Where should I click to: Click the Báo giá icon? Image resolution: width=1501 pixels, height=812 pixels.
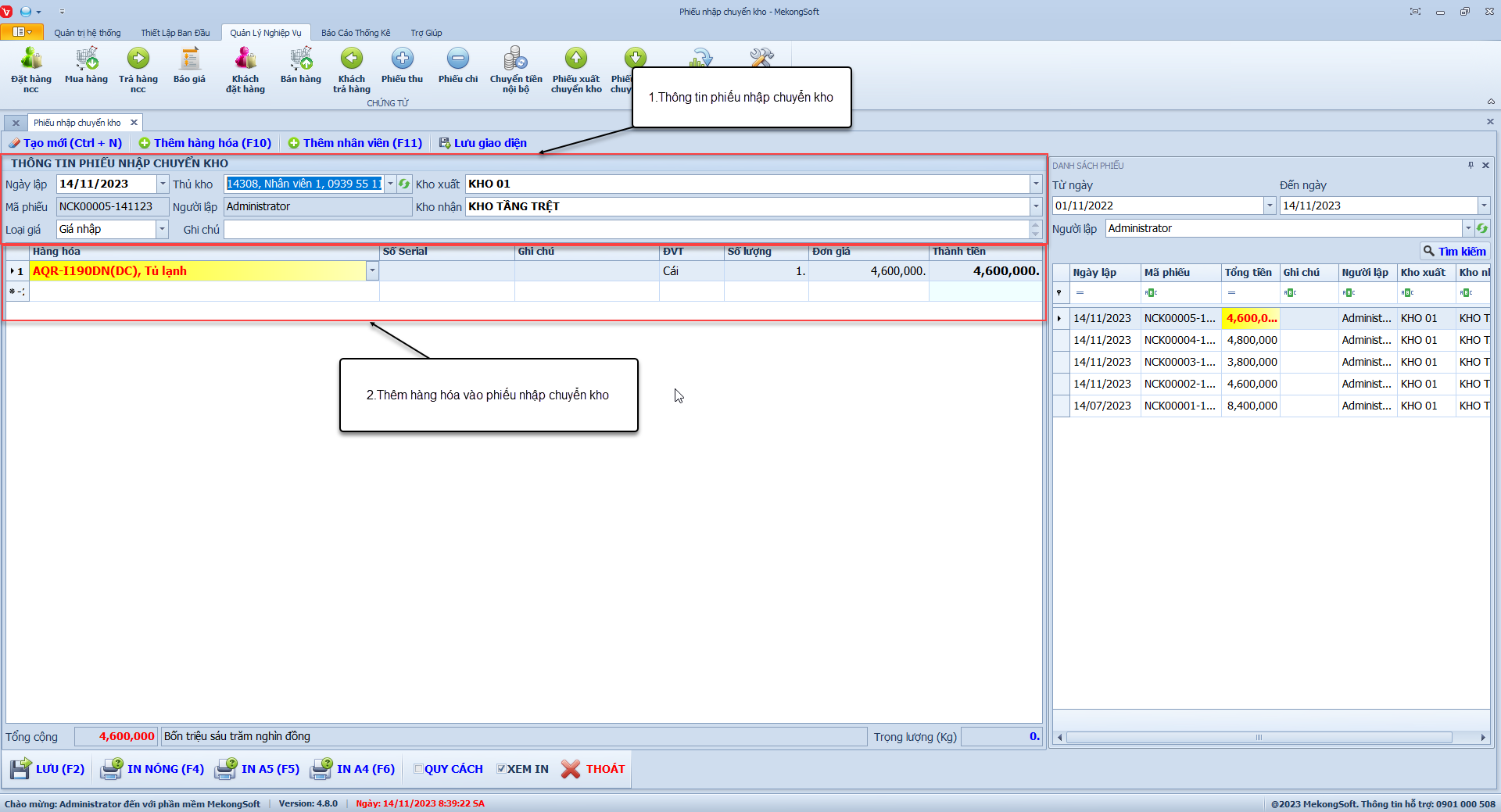coord(189,59)
